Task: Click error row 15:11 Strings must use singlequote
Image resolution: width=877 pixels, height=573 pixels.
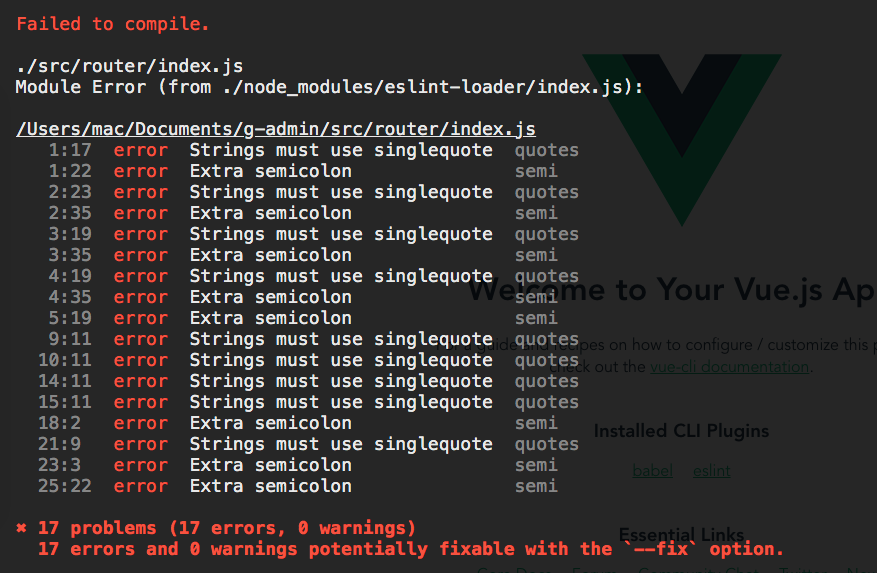Action: (x=308, y=402)
